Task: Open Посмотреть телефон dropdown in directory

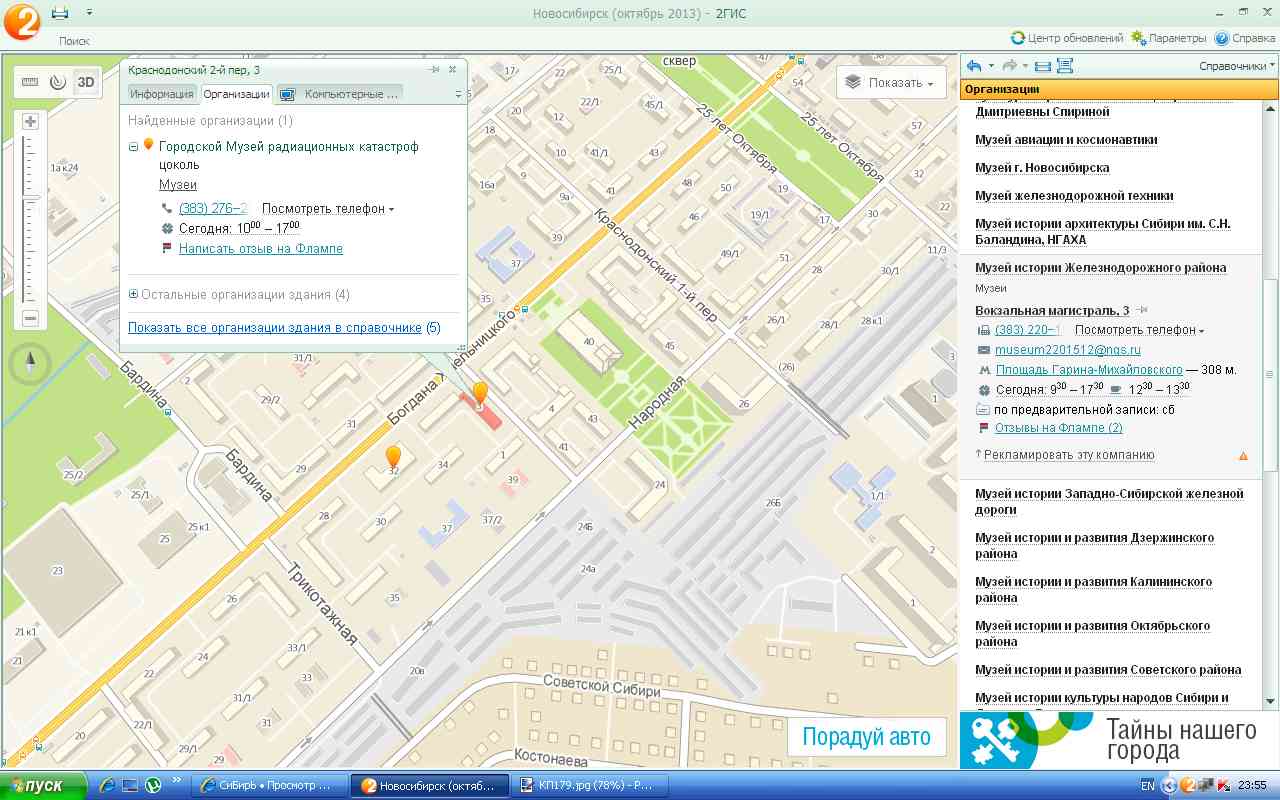Action: coord(1140,330)
